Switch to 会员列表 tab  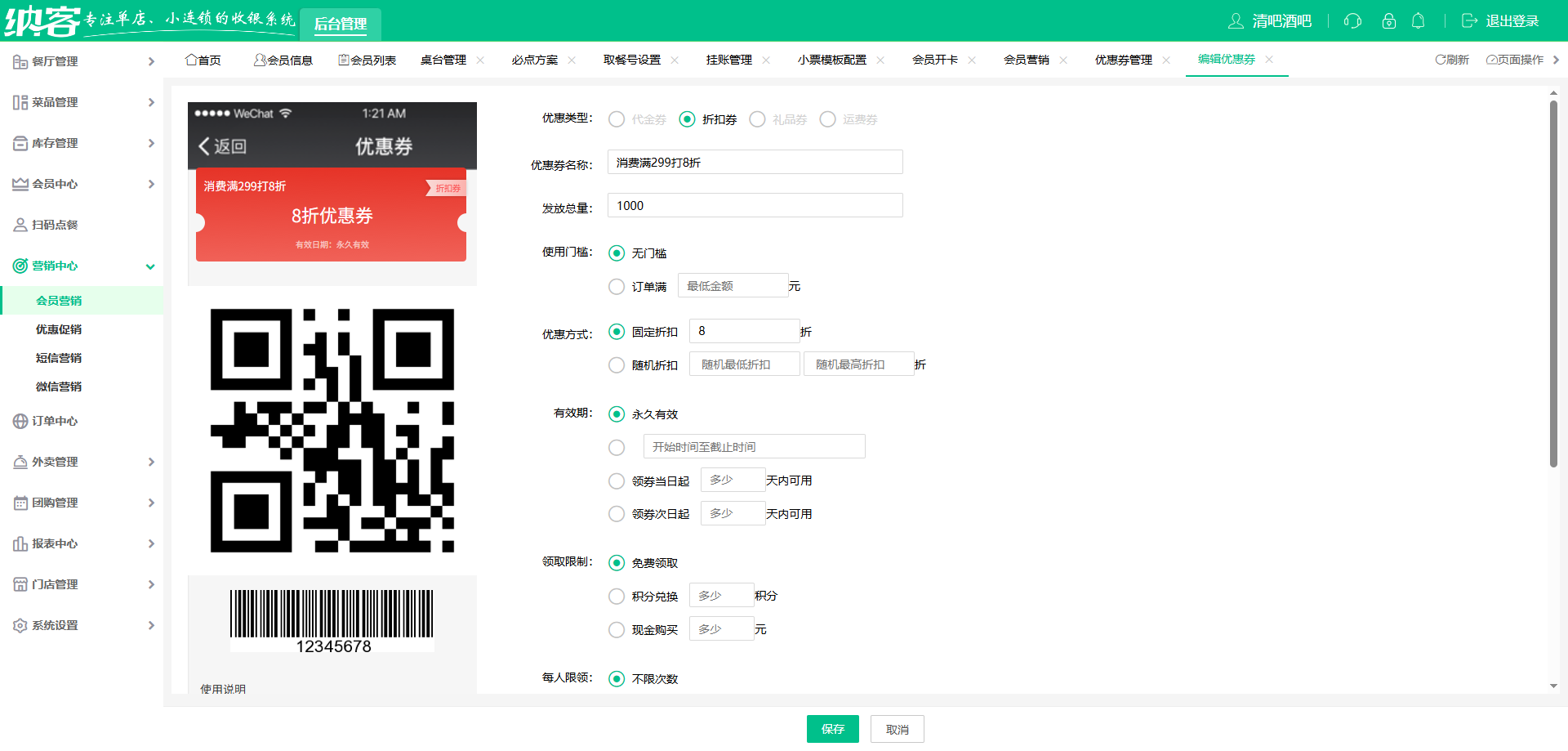[x=367, y=60]
